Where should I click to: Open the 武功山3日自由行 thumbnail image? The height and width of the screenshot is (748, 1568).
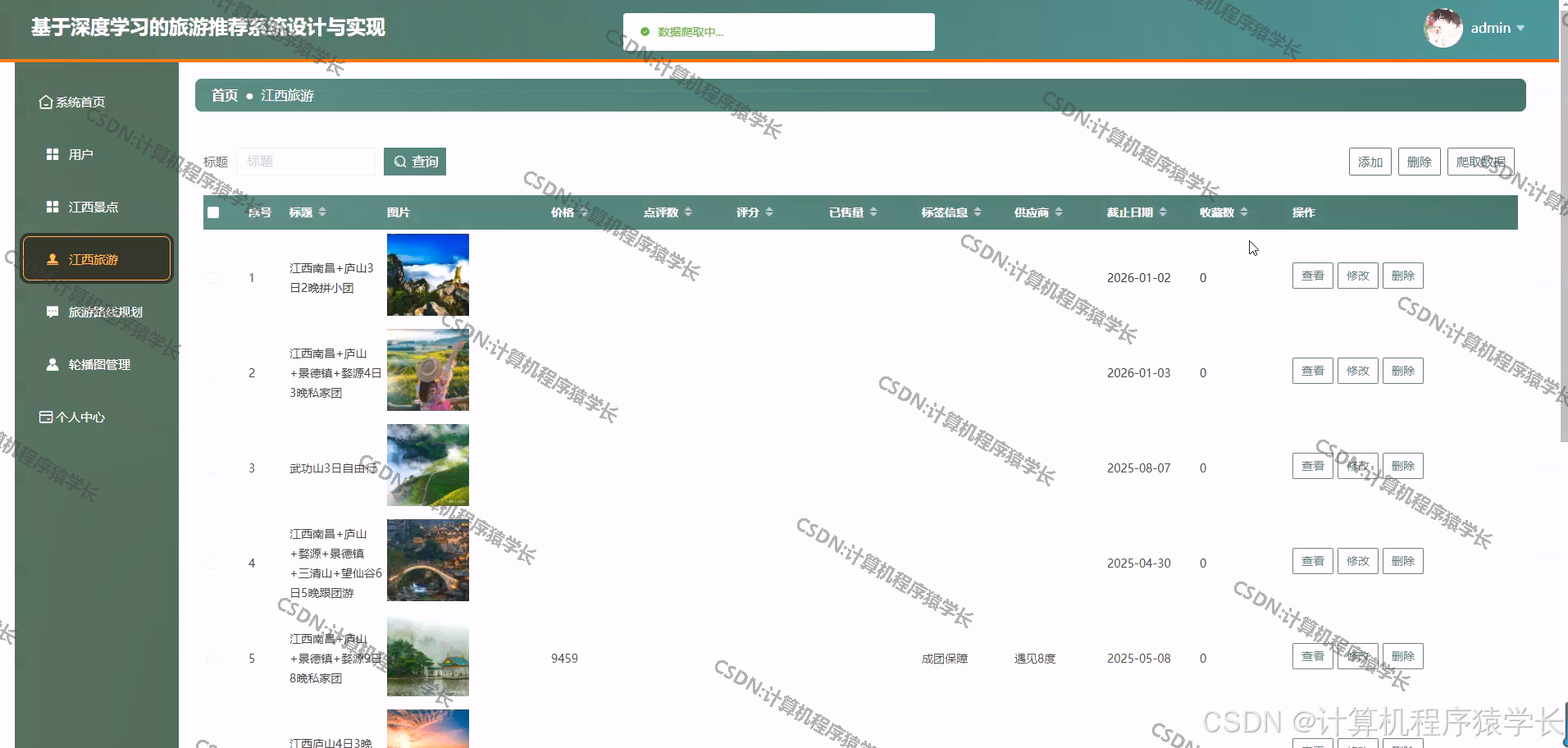pyautogui.click(x=428, y=465)
